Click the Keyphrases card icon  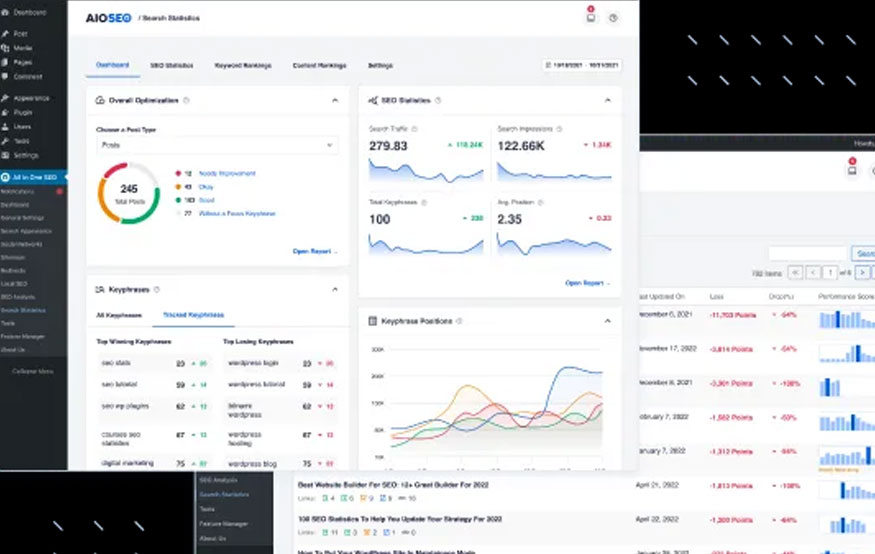coord(100,290)
